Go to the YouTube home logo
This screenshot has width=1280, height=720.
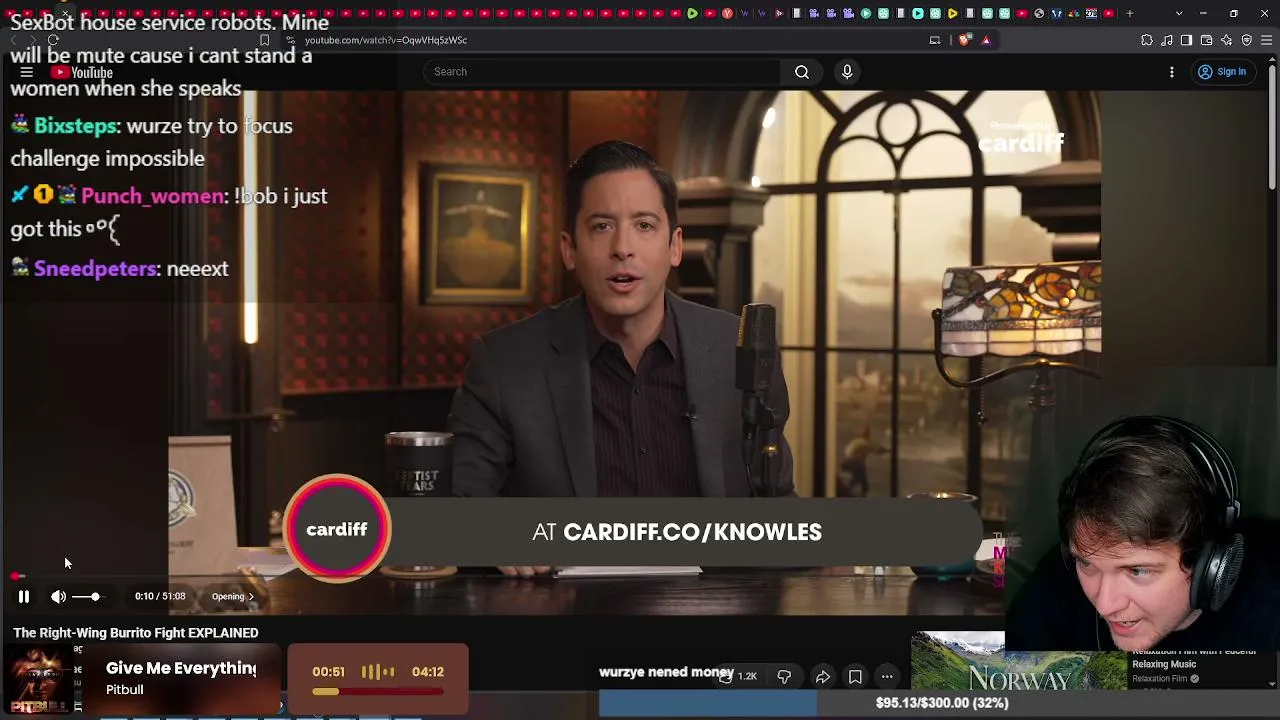[82, 72]
